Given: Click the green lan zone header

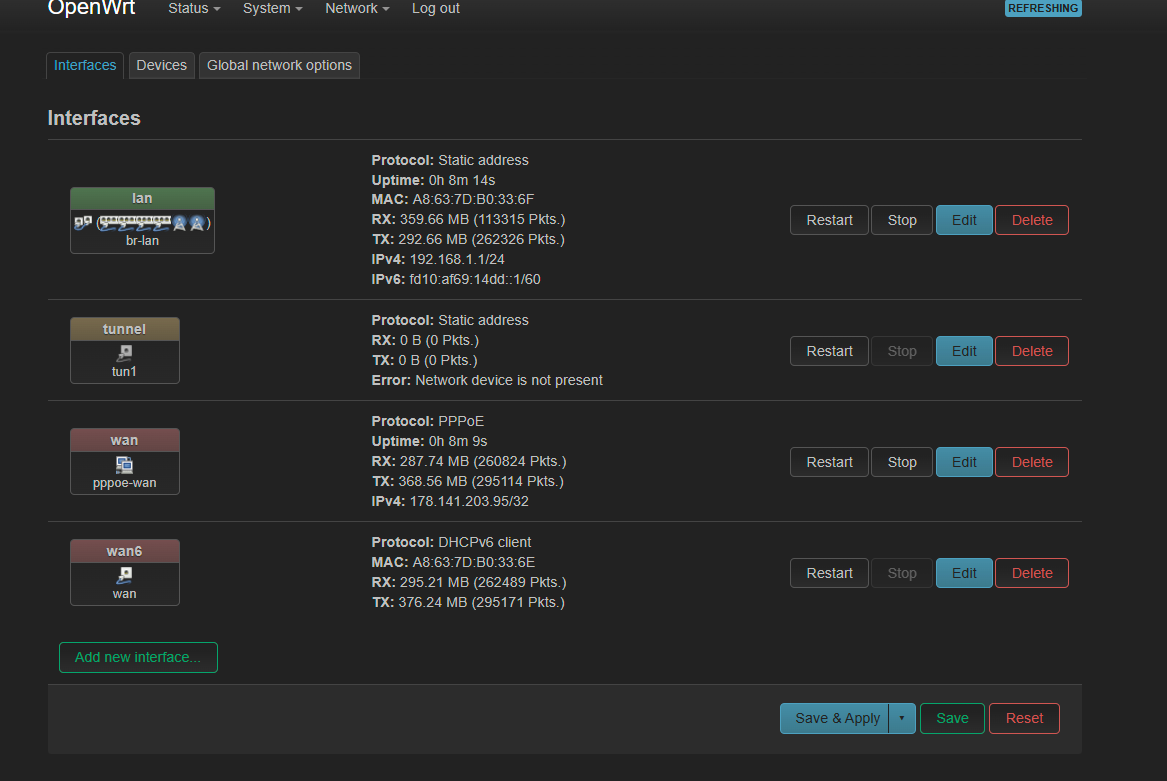Looking at the screenshot, I should pos(142,199).
